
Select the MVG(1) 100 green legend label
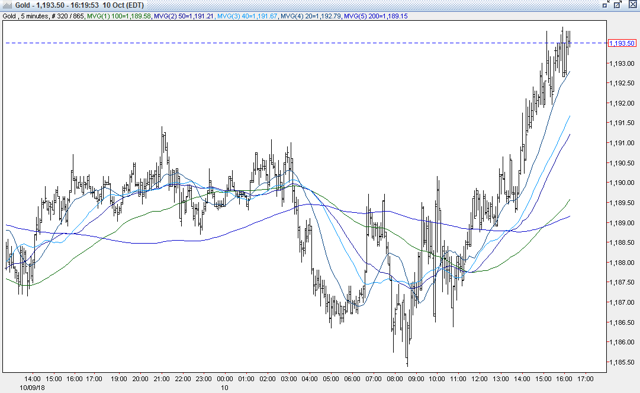tap(119, 16)
